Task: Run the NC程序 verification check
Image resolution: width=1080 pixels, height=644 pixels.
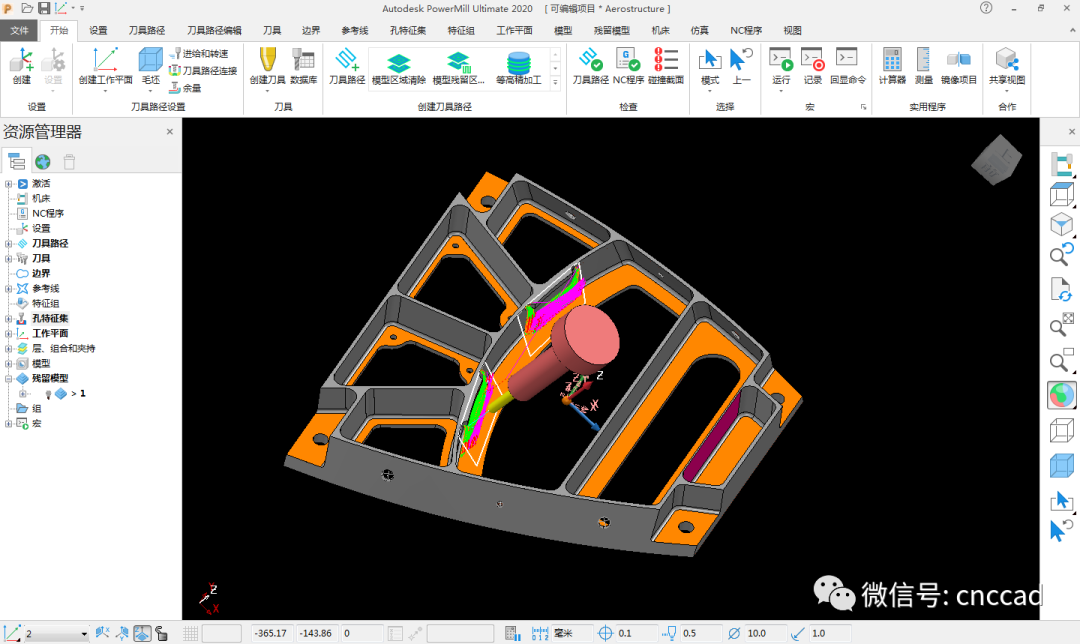Action: pyautogui.click(x=628, y=66)
